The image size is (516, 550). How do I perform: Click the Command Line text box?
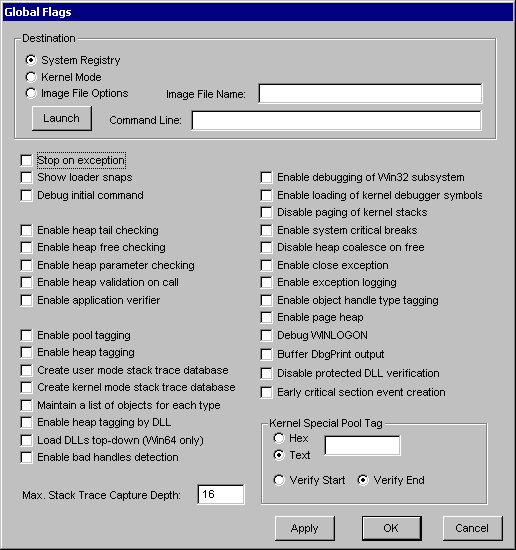tap(336, 121)
